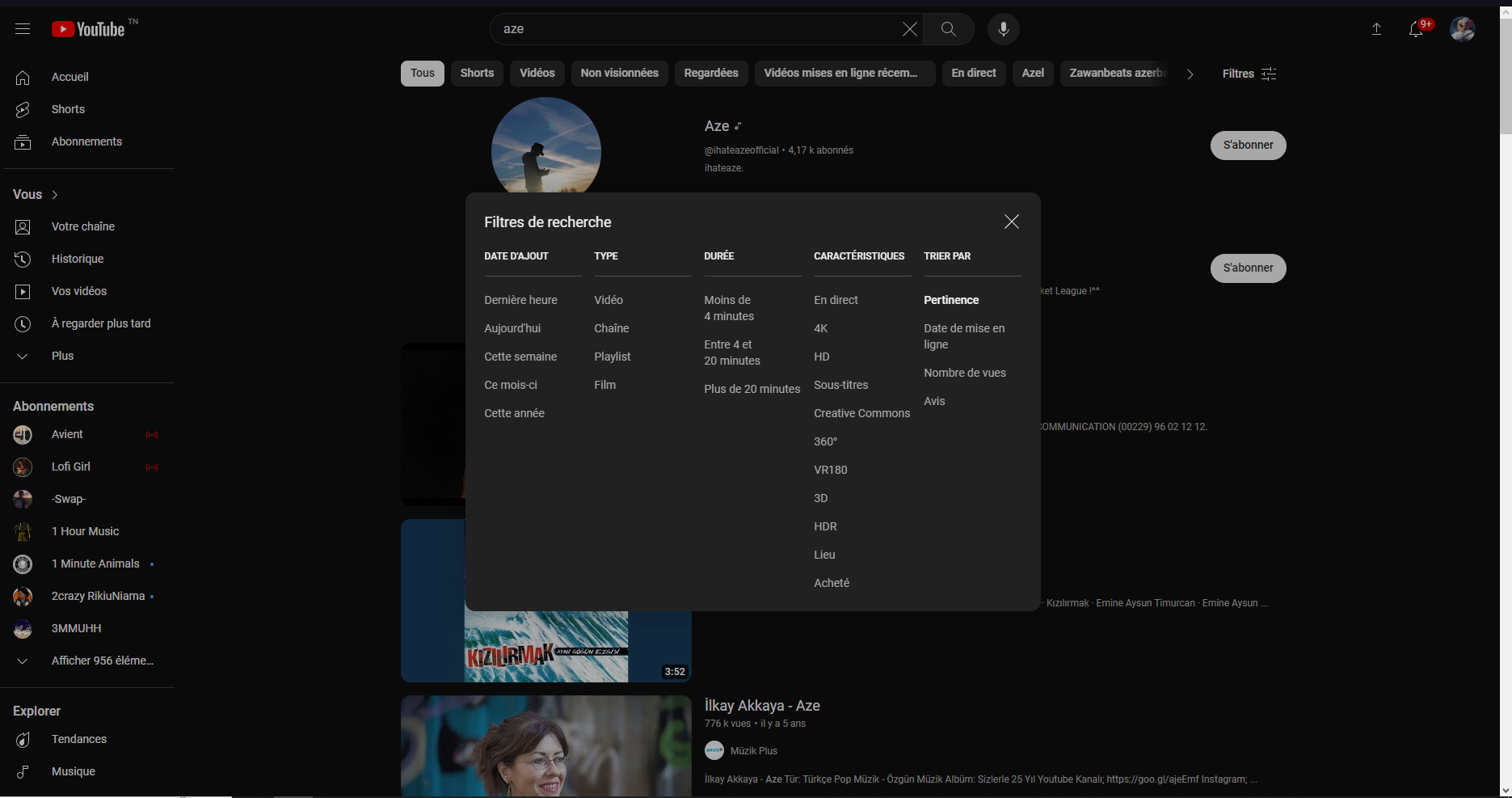Open the Müzik Plus channel link
This screenshot has height=798, width=1512.
753,751
